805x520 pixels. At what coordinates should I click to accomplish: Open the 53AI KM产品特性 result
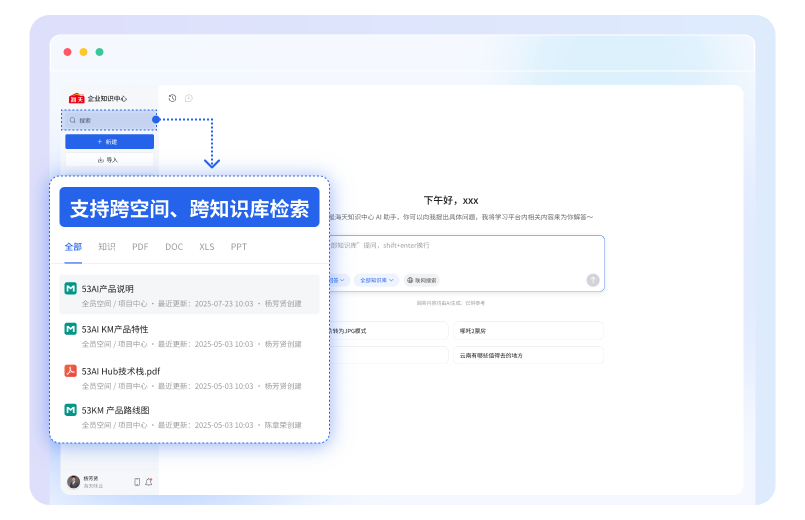point(189,336)
